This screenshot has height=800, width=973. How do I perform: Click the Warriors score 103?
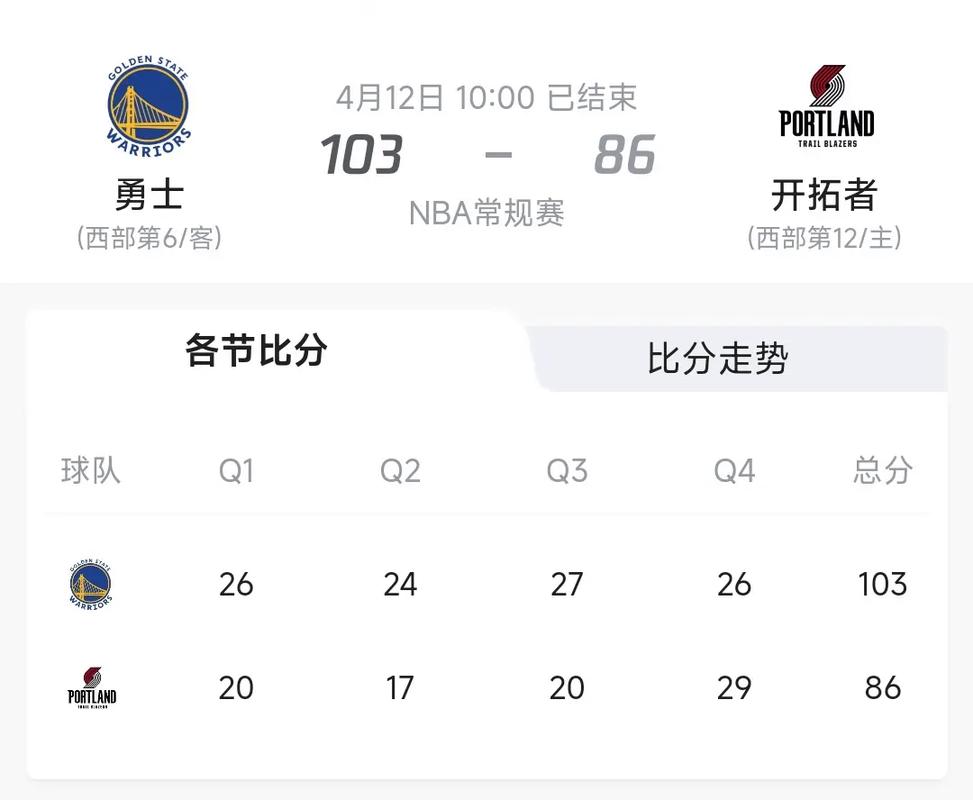361,155
